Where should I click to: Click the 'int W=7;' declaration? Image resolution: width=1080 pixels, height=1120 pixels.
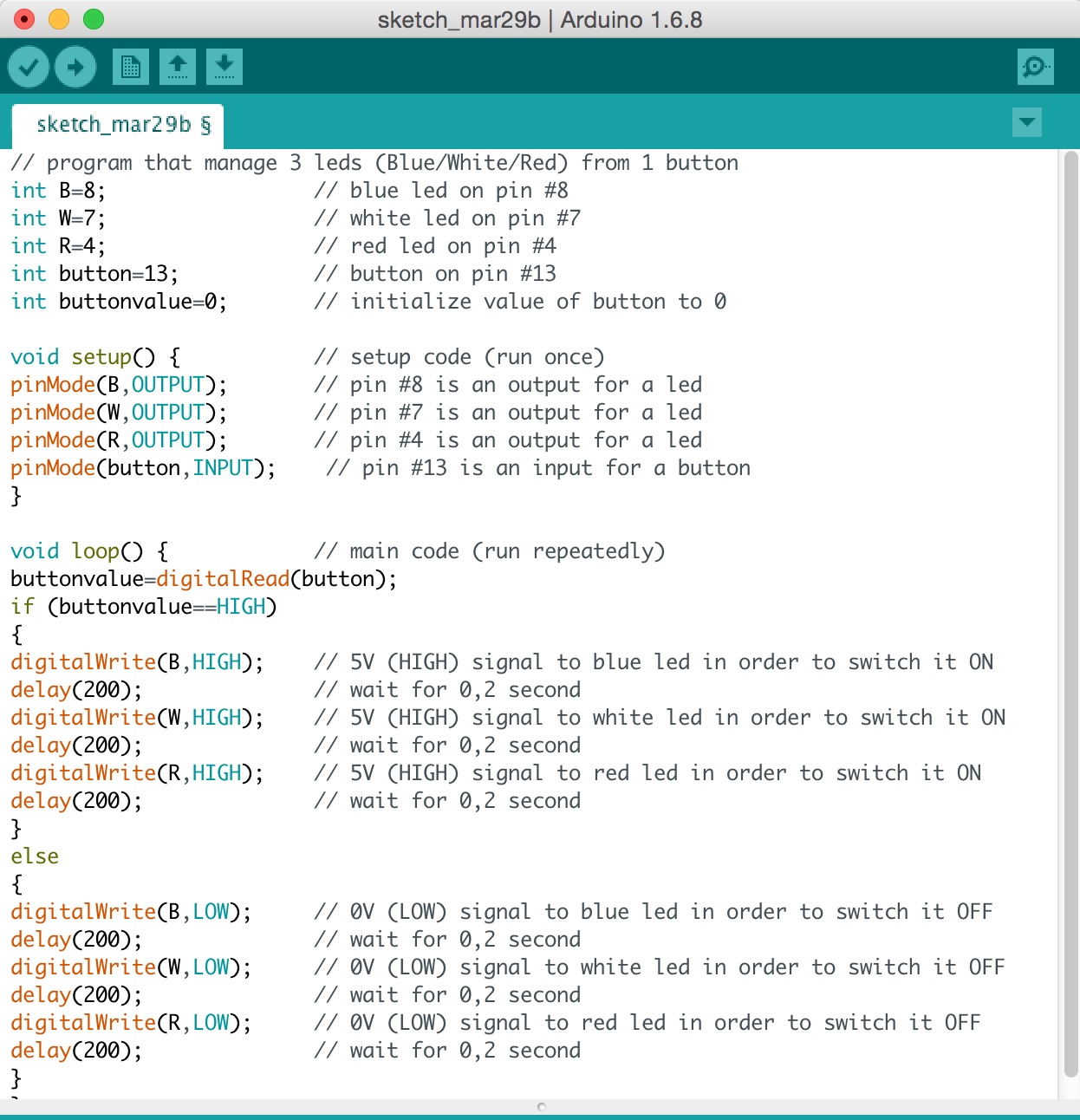click(58, 218)
